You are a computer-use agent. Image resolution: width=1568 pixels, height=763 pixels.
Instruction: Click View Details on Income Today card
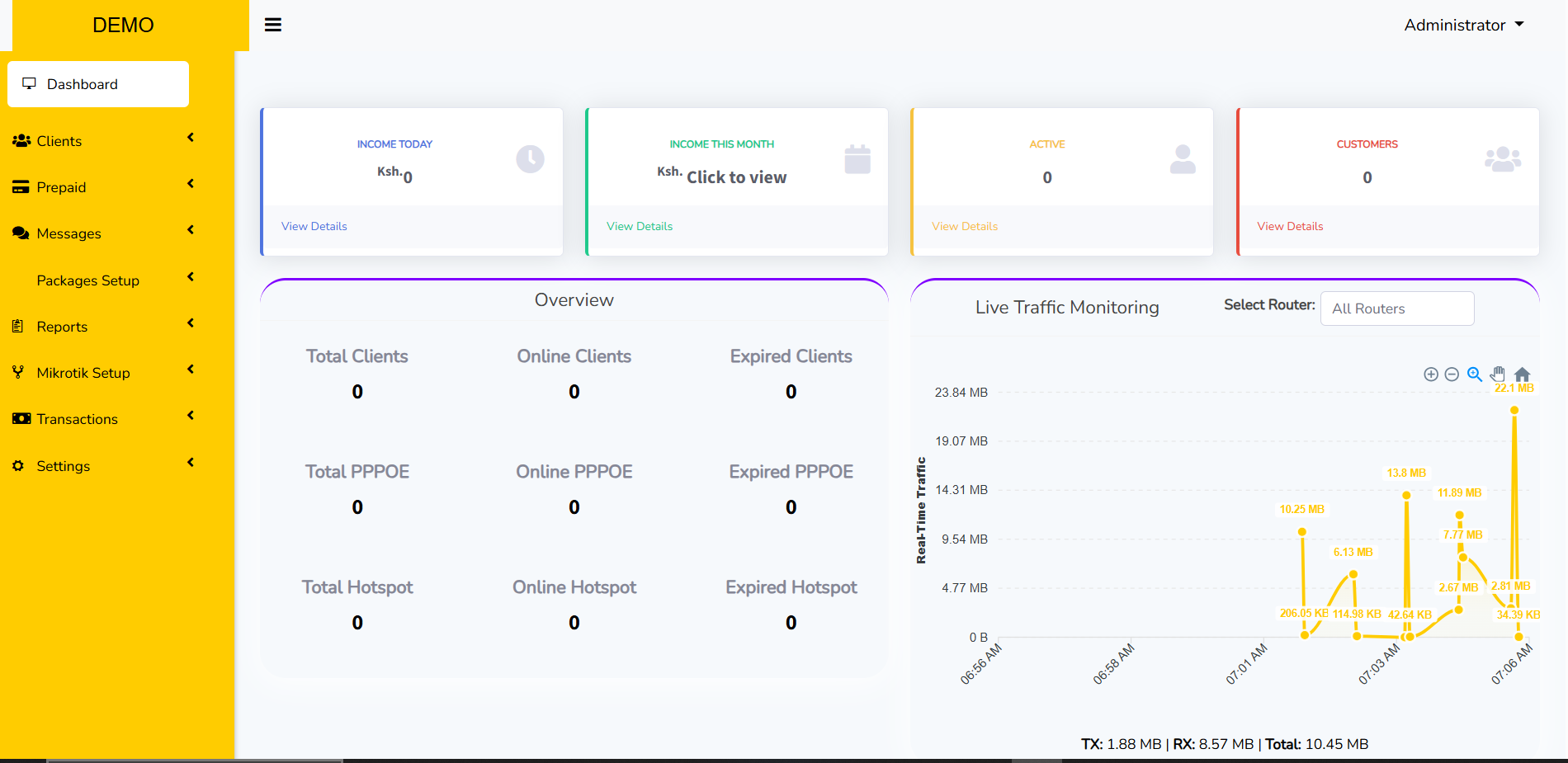(314, 225)
